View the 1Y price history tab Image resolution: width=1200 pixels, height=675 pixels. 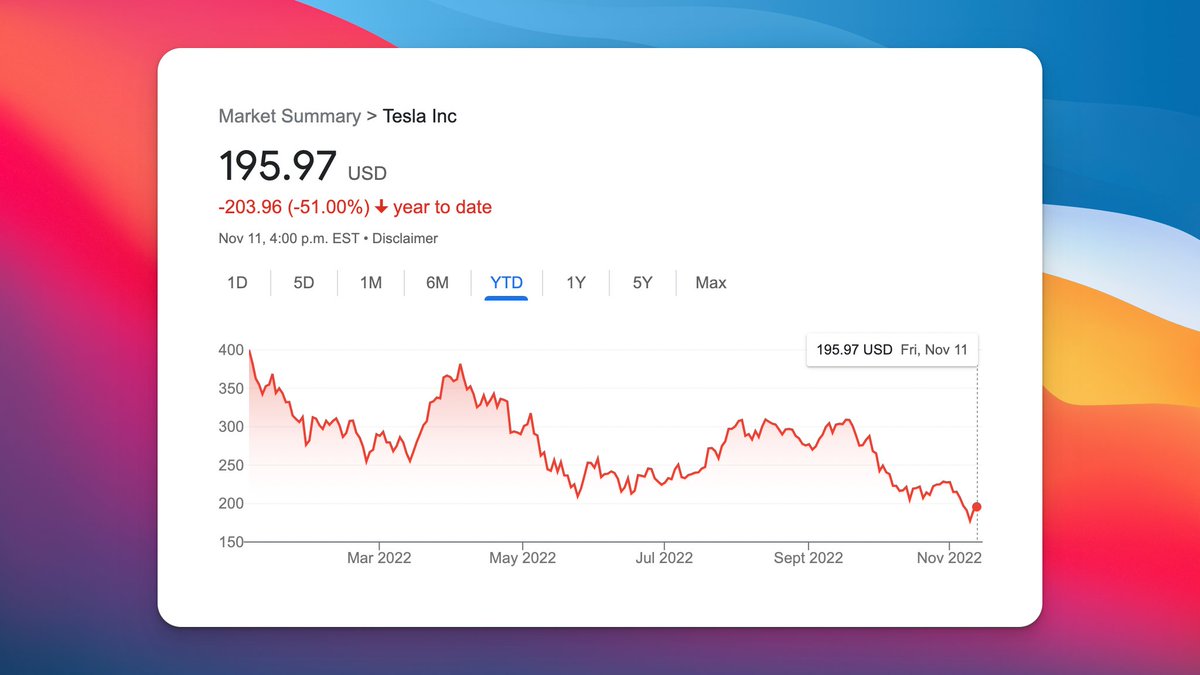click(x=576, y=283)
